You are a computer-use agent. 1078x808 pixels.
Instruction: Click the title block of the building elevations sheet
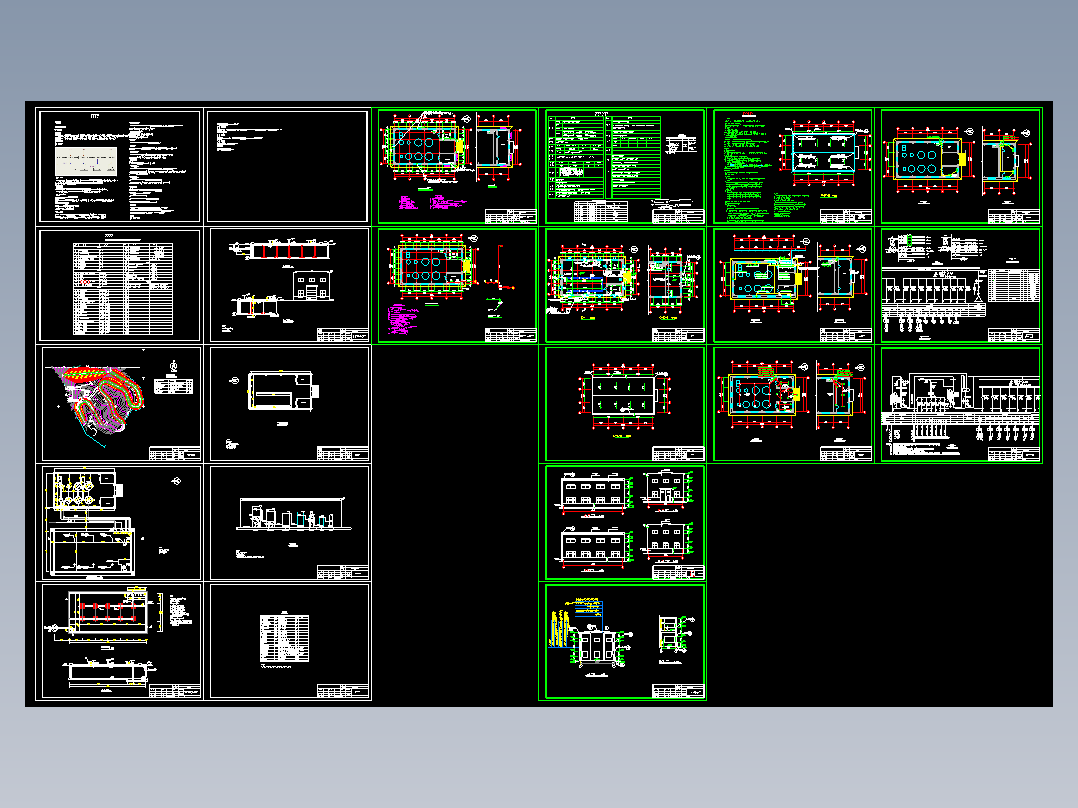click(x=678, y=572)
